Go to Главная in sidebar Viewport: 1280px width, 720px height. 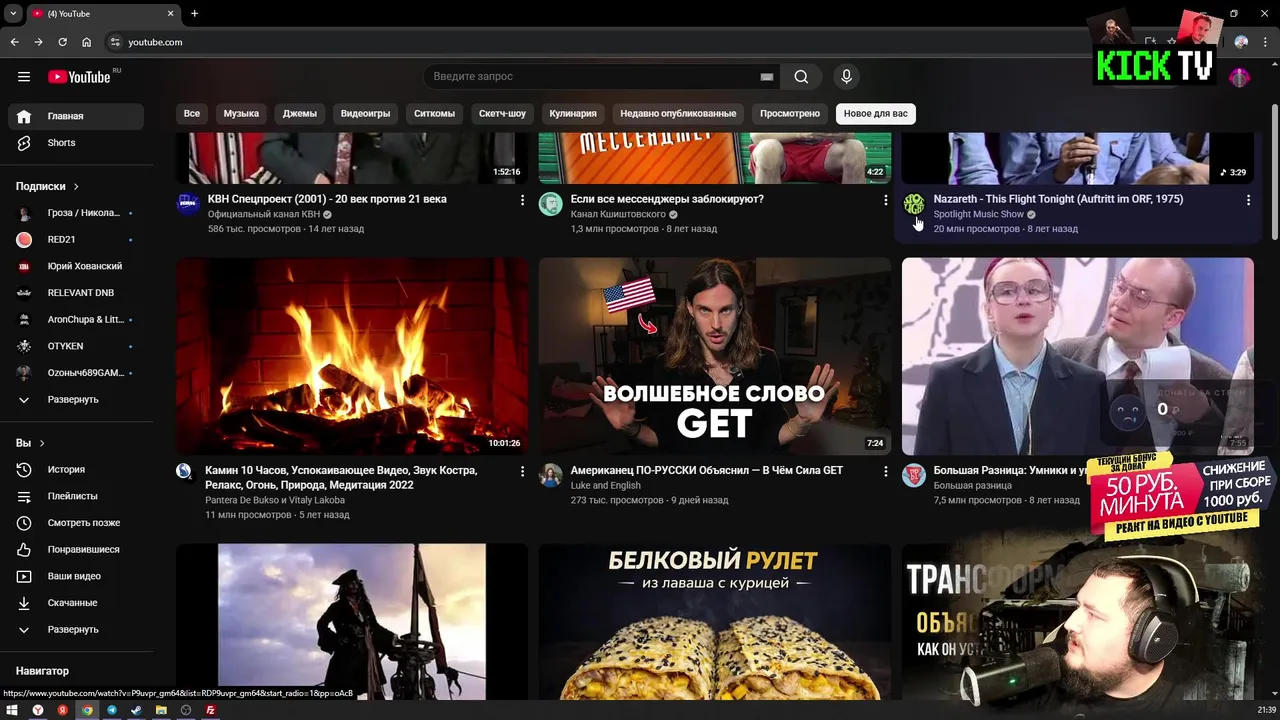coord(76,116)
